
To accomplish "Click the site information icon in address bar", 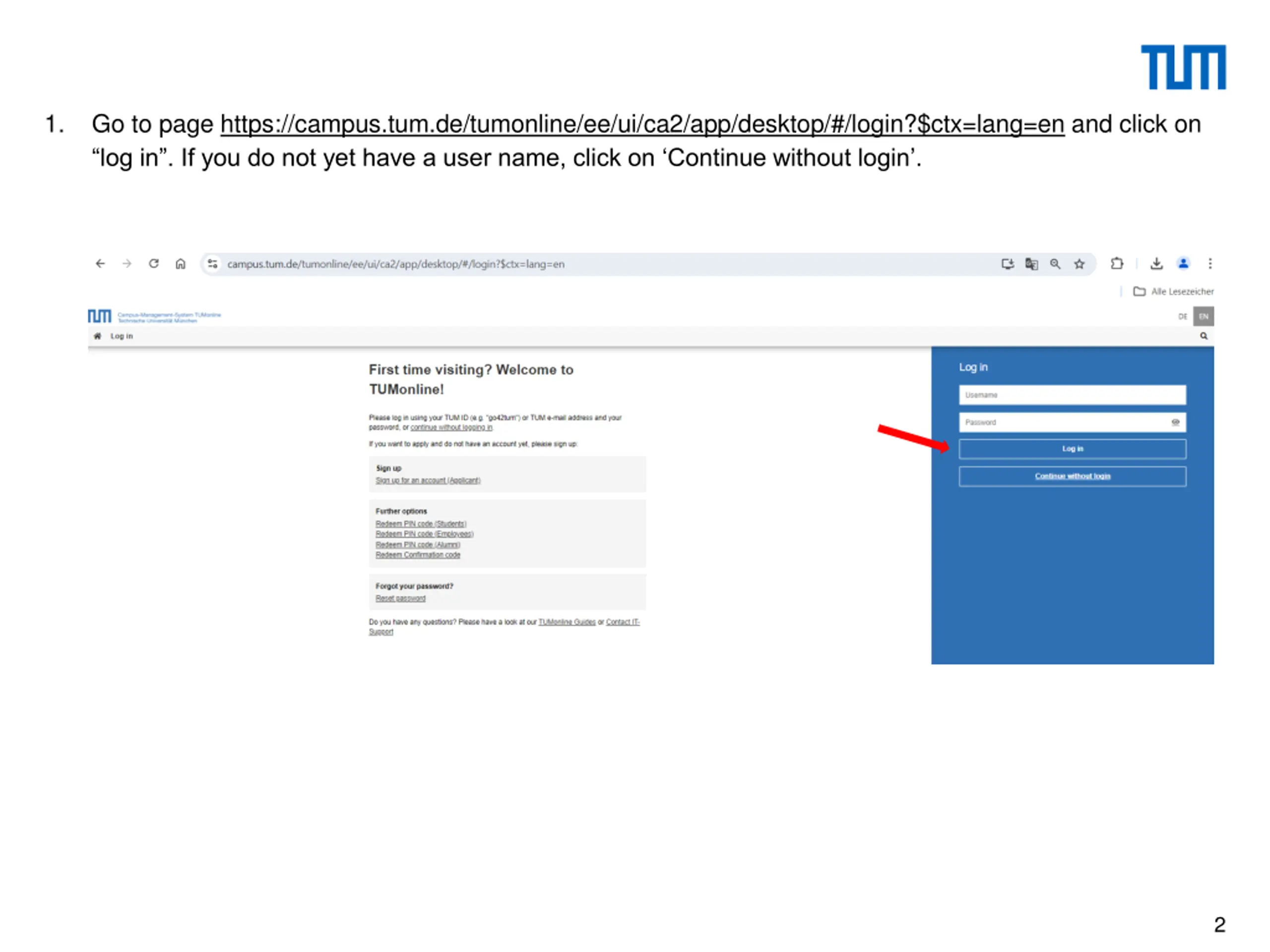I will pyautogui.click(x=212, y=264).
